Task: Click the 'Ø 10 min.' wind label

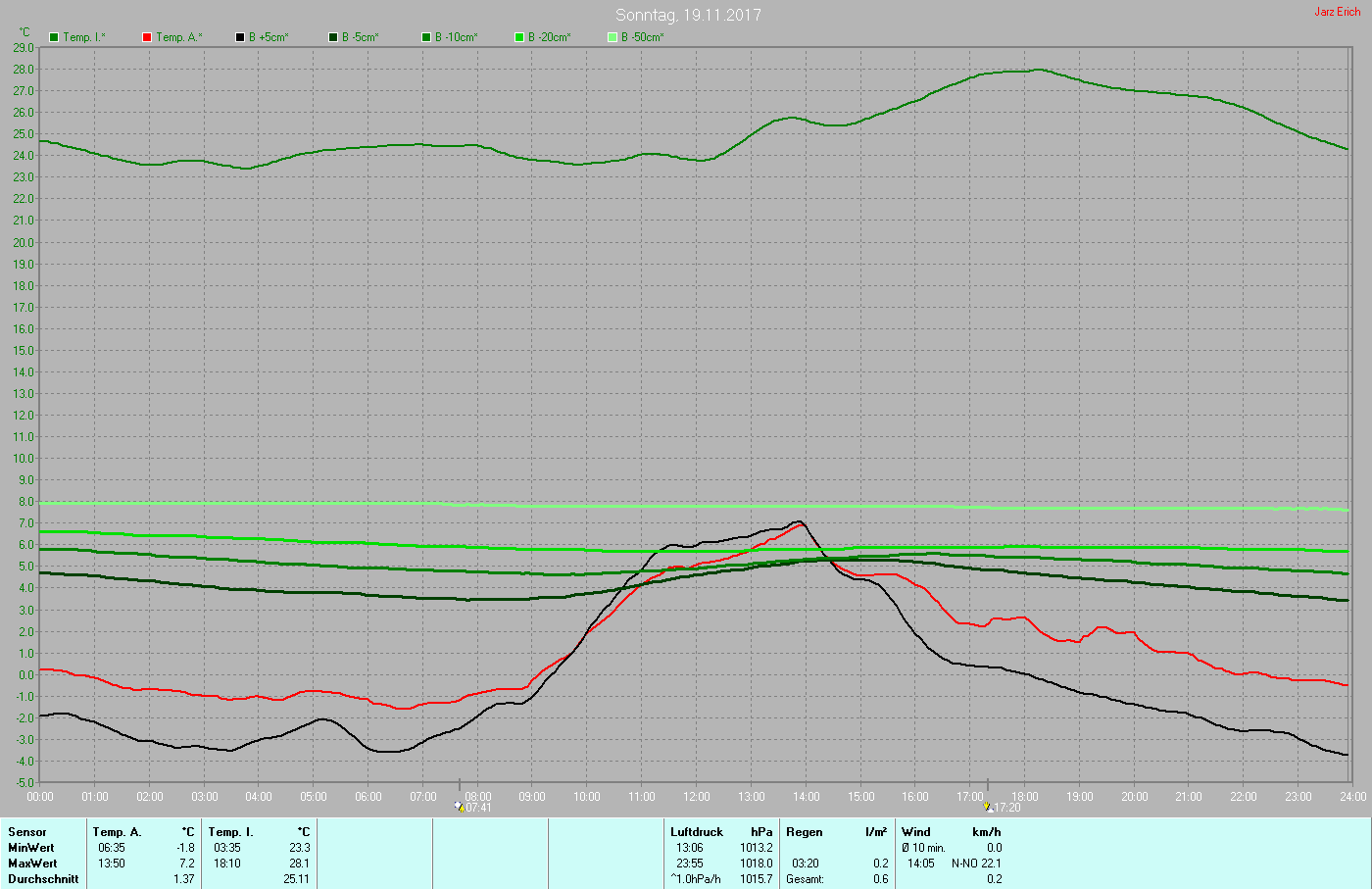Action: (x=923, y=848)
